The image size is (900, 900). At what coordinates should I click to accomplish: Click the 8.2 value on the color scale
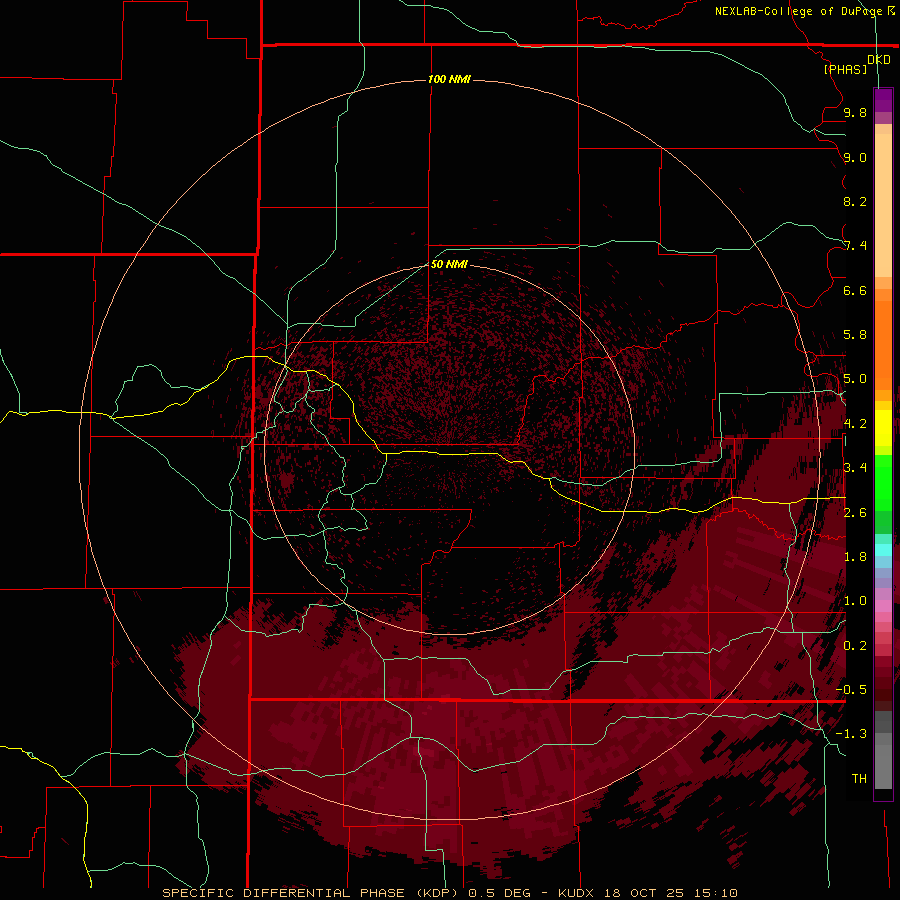click(x=855, y=201)
